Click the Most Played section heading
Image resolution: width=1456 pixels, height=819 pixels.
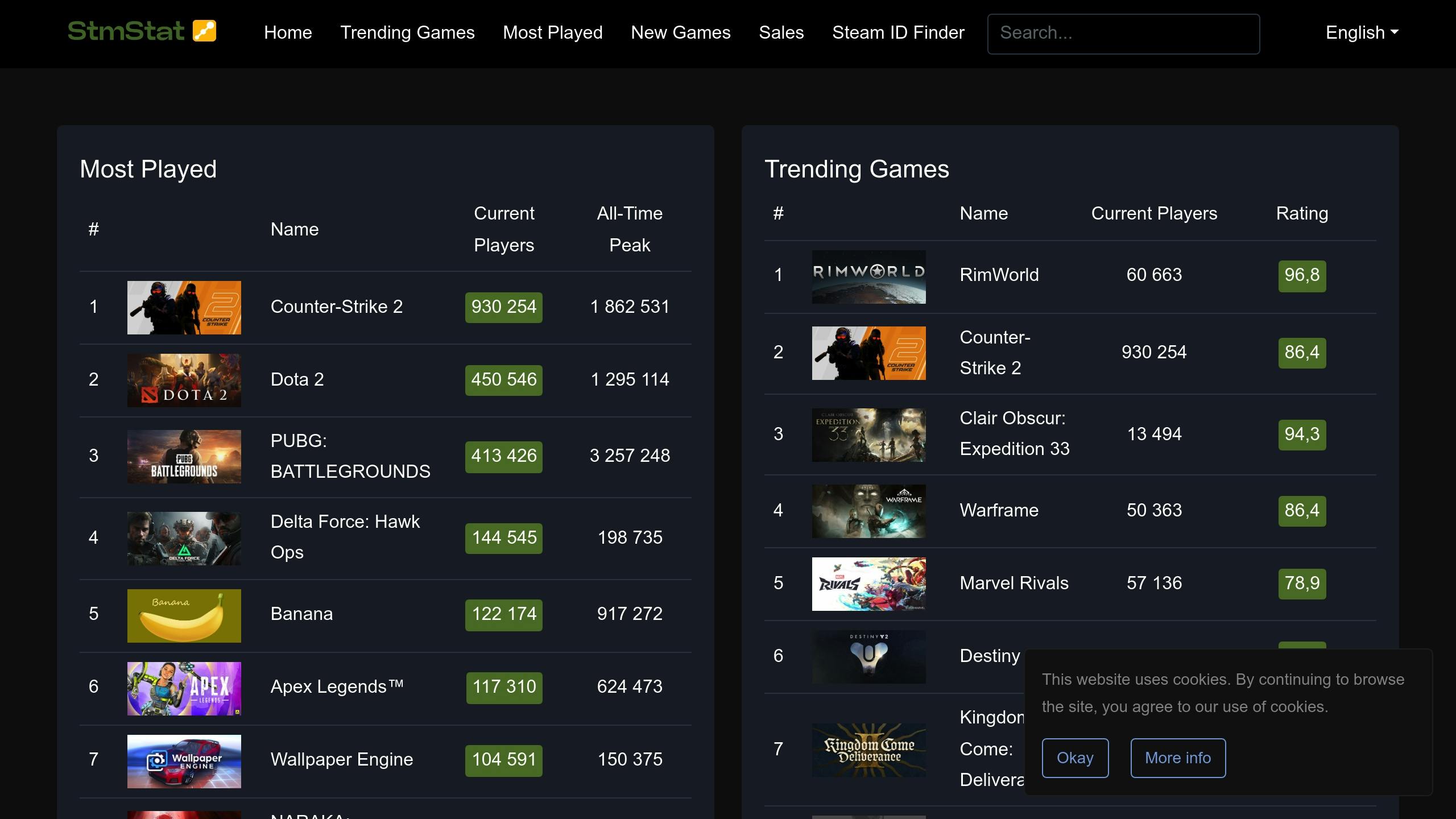(x=148, y=169)
